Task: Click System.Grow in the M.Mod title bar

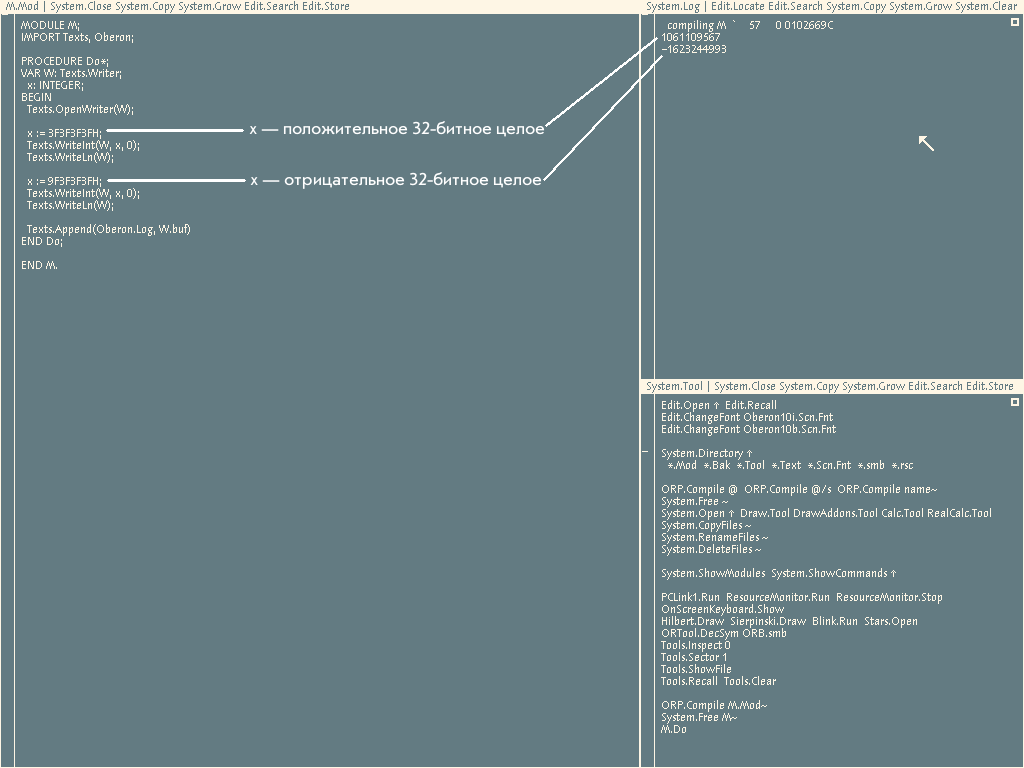Action: point(209,6)
